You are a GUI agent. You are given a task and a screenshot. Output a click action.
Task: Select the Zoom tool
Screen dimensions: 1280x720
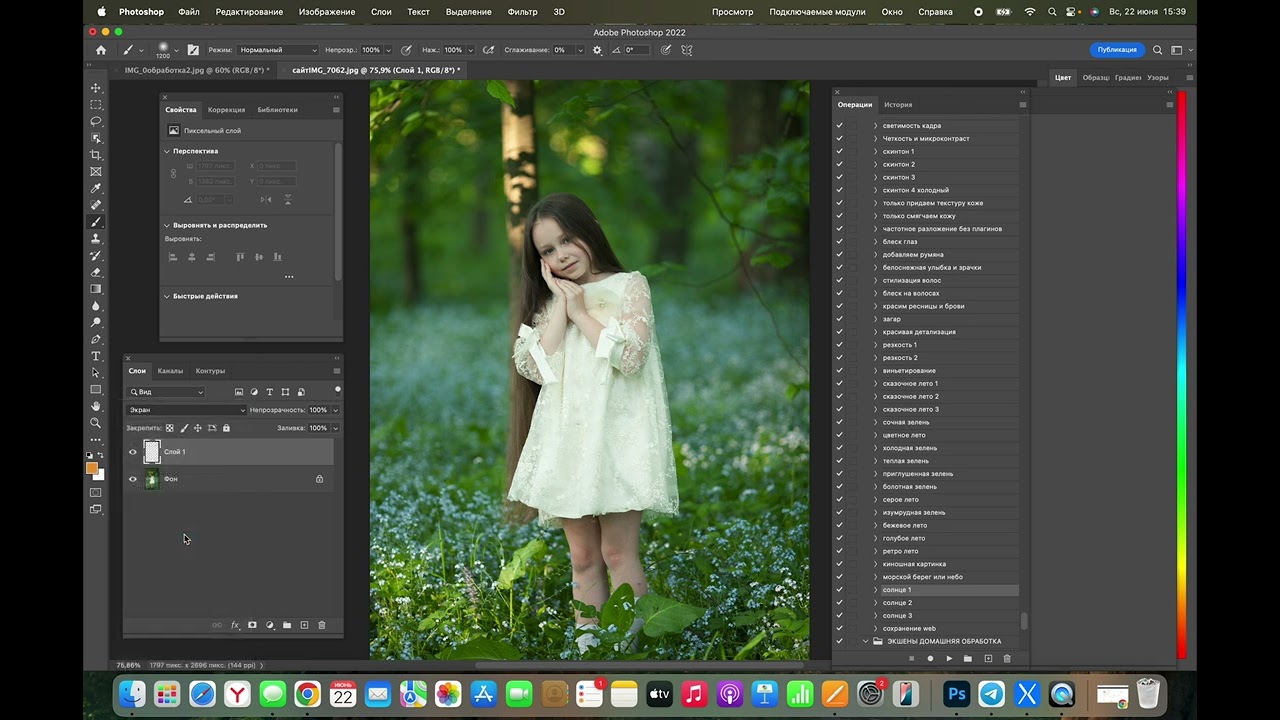pyautogui.click(x=96, y=423)
